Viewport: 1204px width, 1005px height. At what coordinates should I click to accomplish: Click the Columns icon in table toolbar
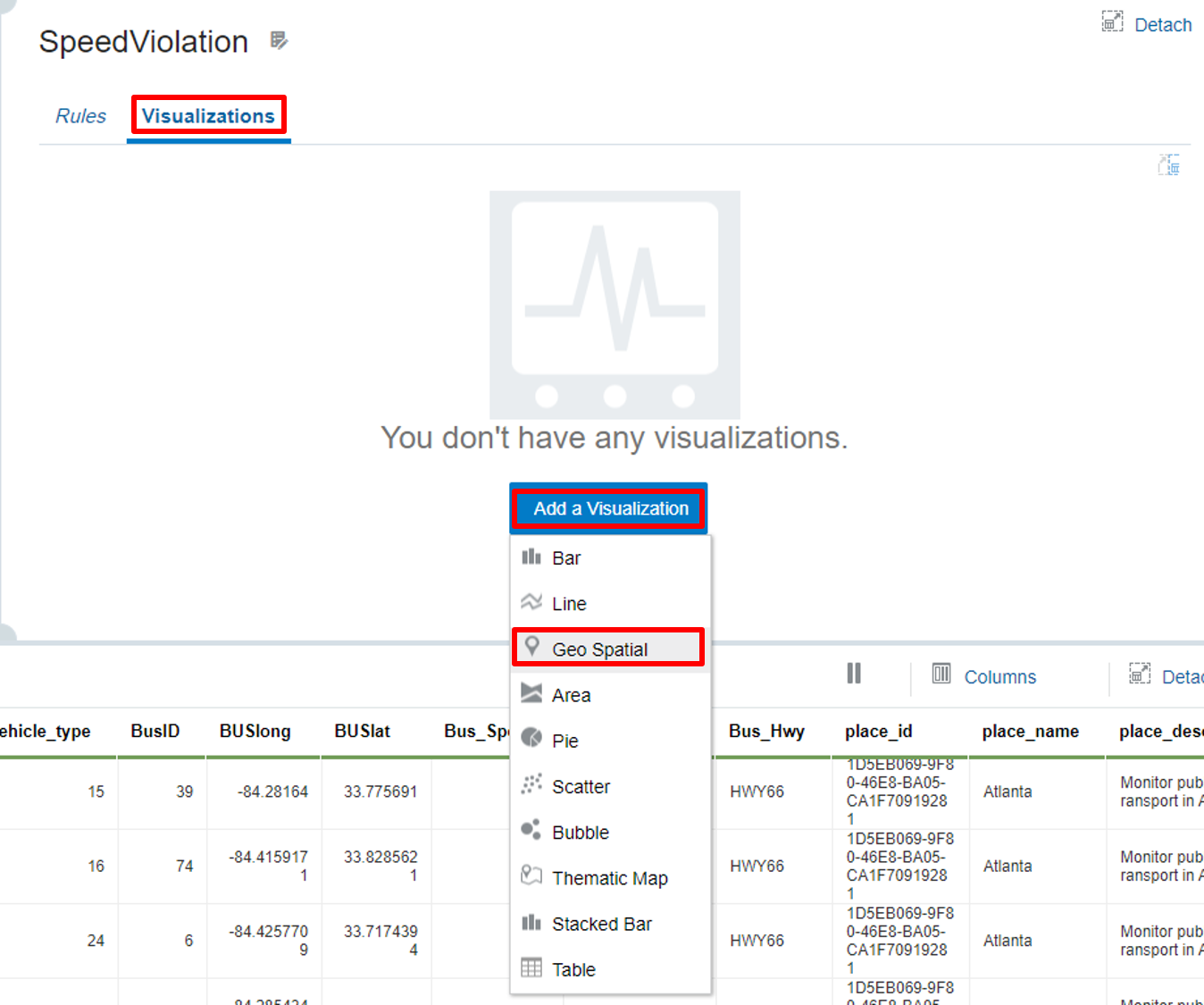point(941,674)
